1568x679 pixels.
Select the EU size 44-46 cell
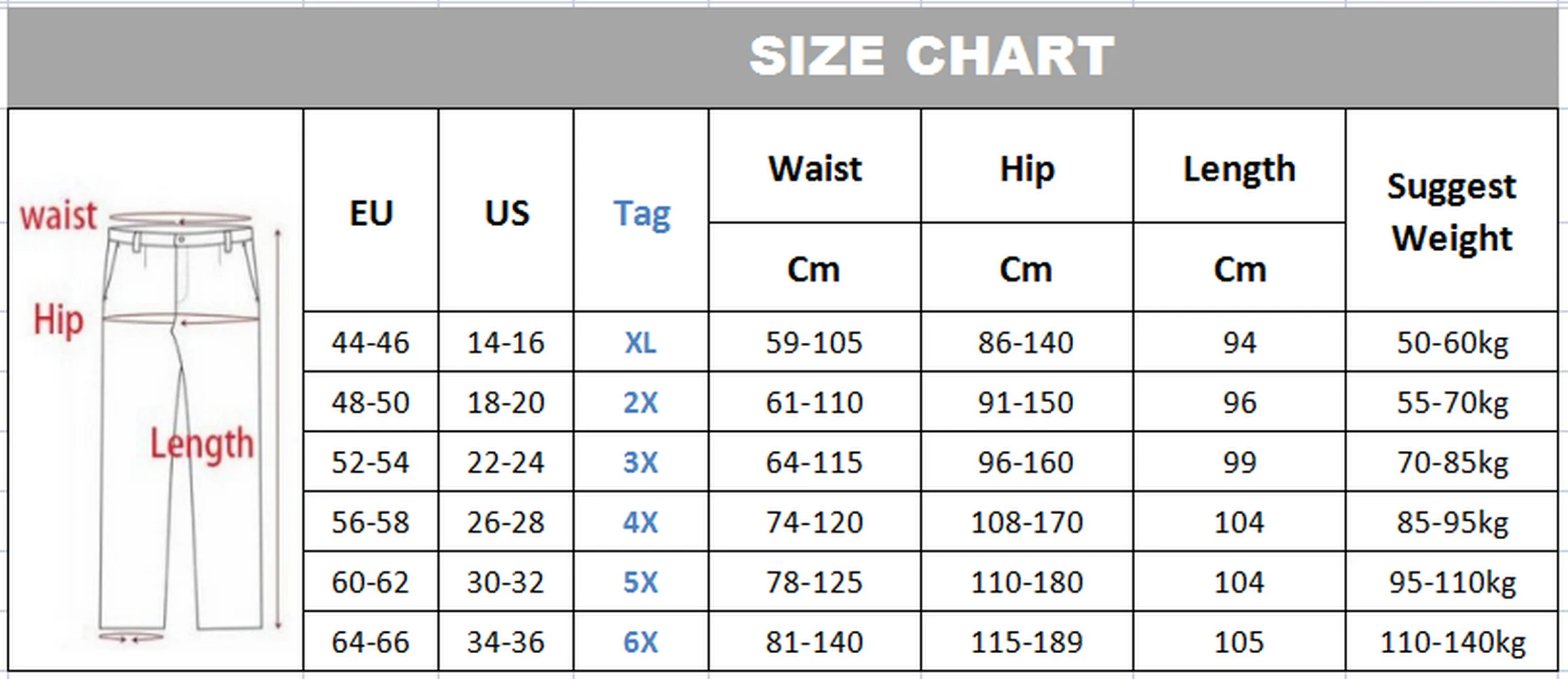click(371, 343)
